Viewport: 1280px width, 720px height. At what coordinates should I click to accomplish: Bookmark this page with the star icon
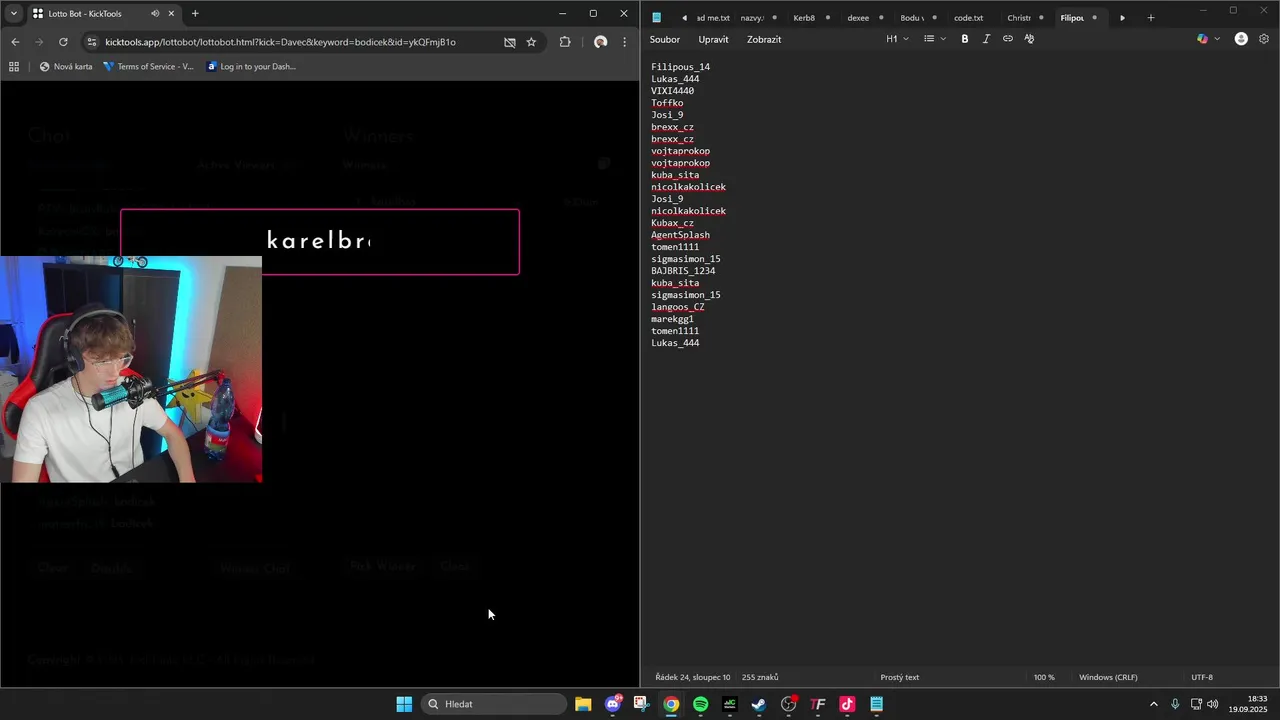(531, 42)
